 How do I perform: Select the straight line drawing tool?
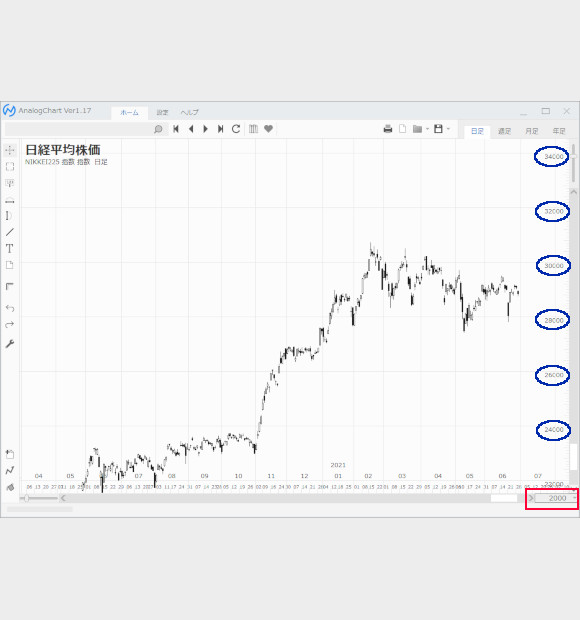tap(10, 232)
